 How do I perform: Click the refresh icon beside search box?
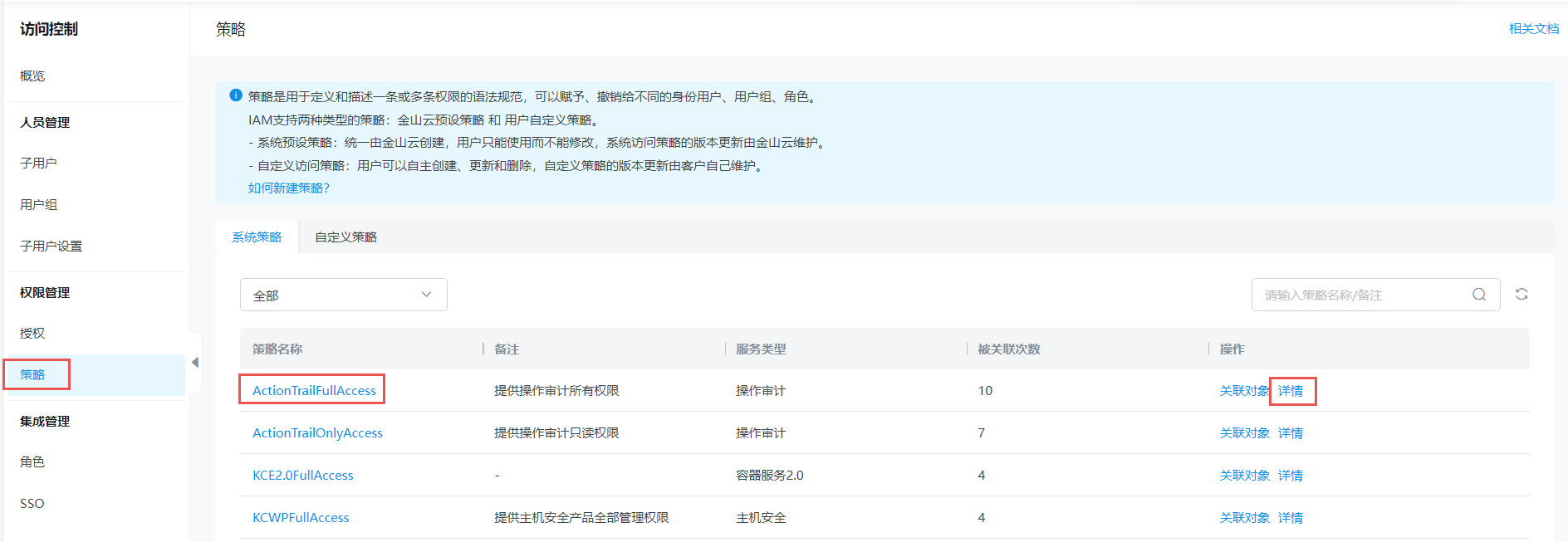click(x=1521, y=295)
